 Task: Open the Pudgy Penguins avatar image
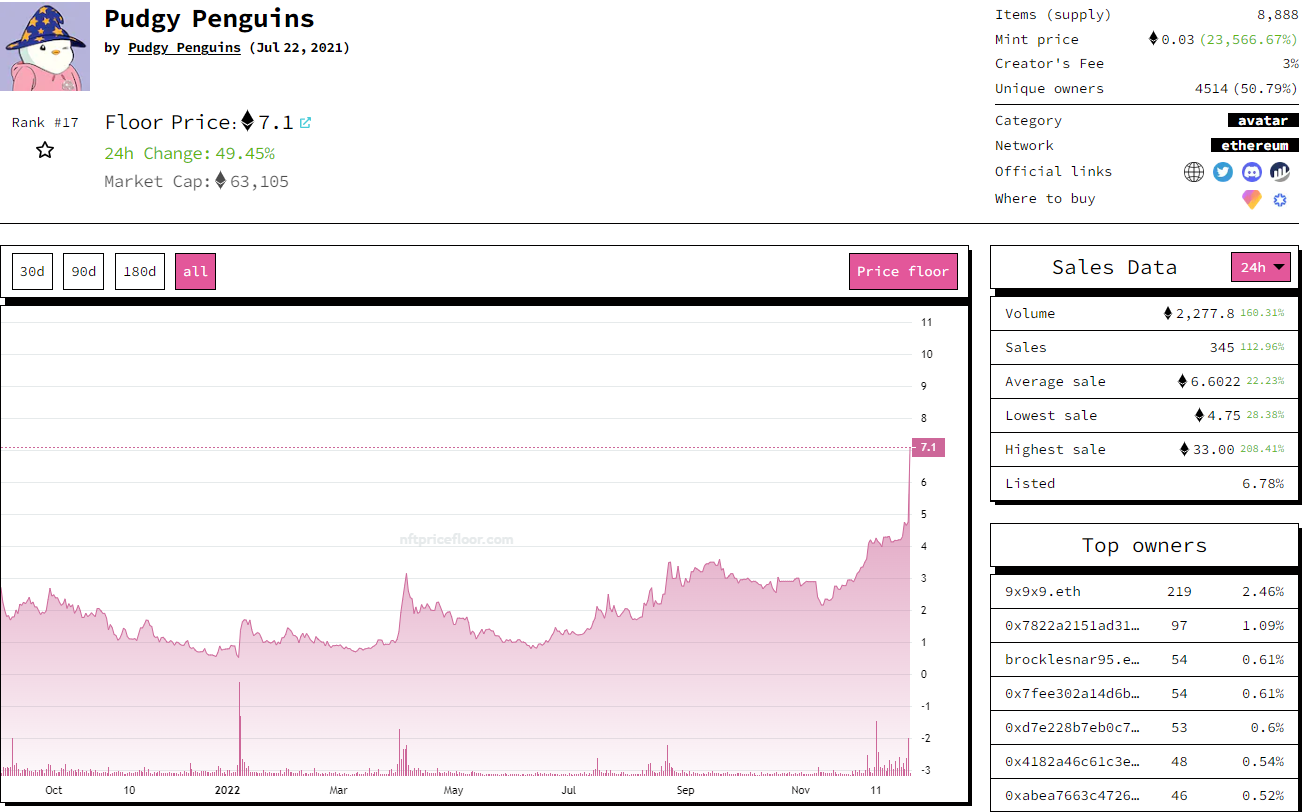(x=45, y=46)
